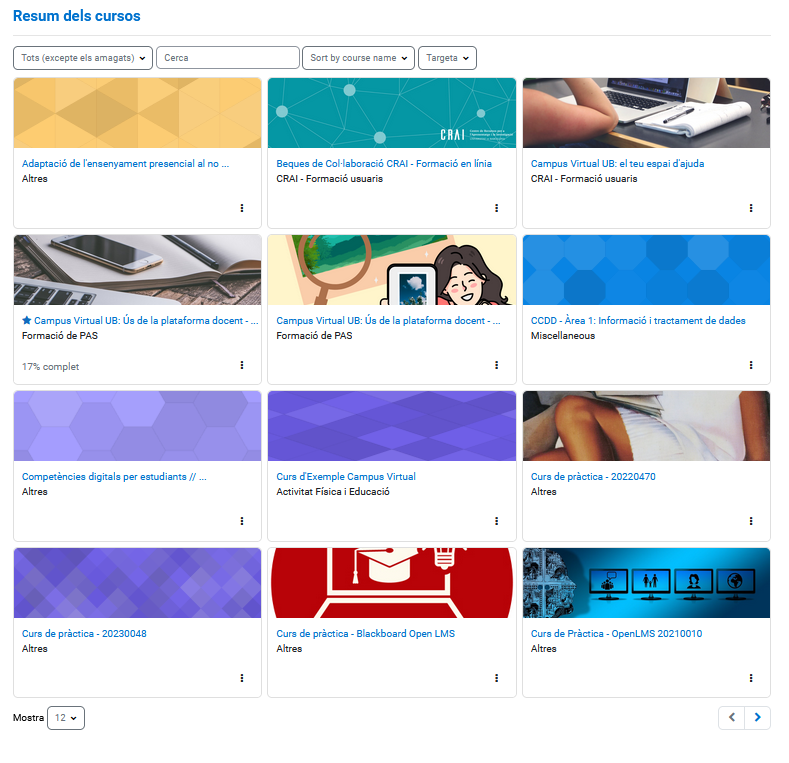Open three-dot menu for Curs d'Exemple Campus Virtual
The image size is (789, 763).
(x=496, y=521)
